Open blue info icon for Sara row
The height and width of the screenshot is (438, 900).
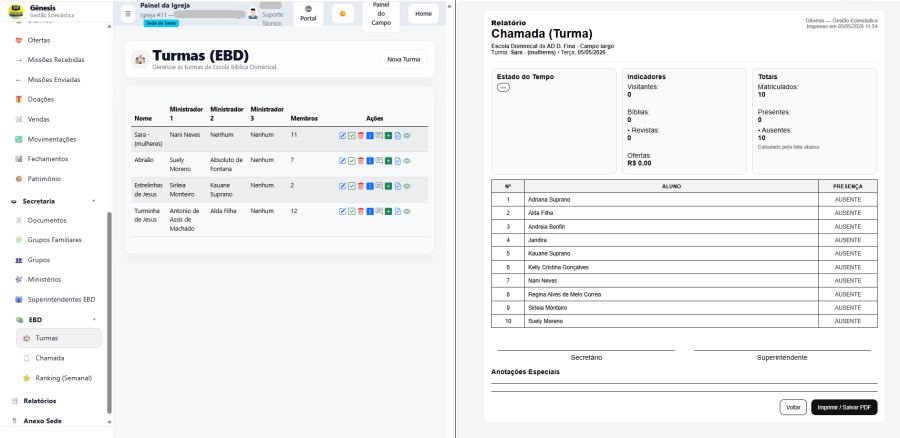pos(370,135)
